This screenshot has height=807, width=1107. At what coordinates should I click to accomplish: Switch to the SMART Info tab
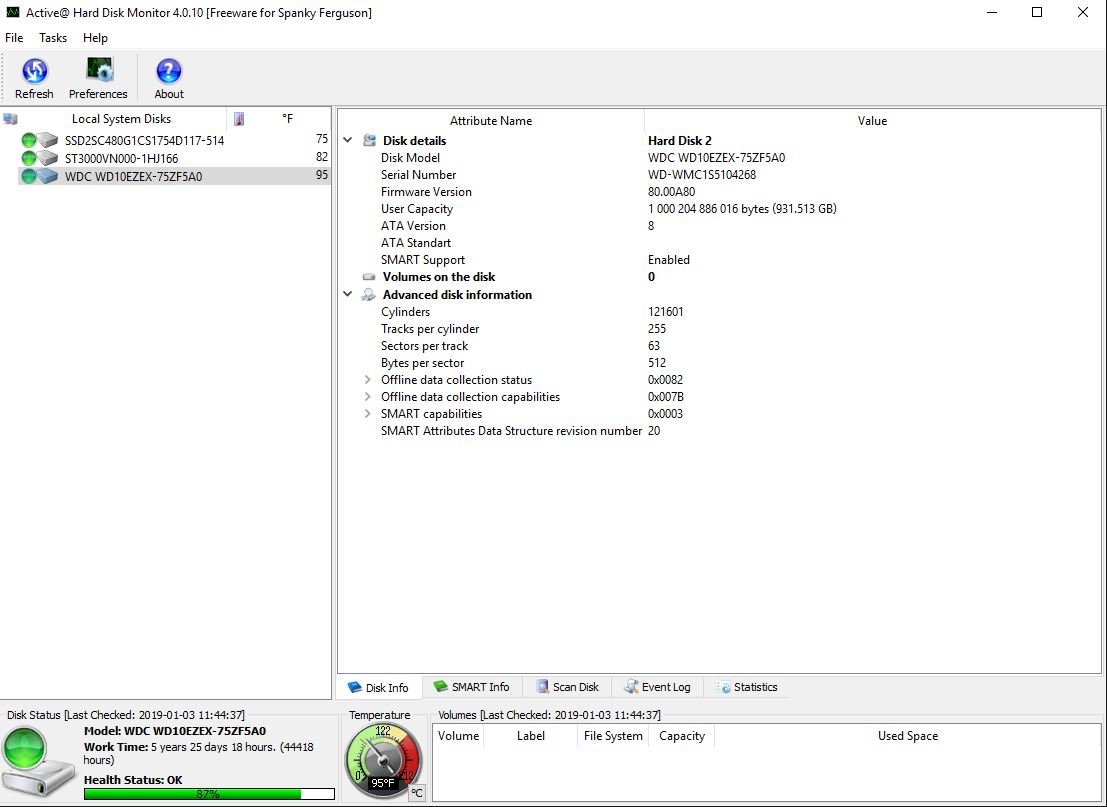click(x=471, y=687)
